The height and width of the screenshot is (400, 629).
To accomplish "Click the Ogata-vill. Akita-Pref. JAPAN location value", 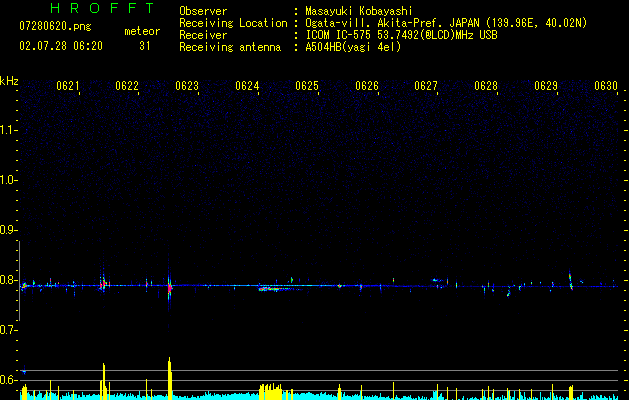I will pos(446,23).
